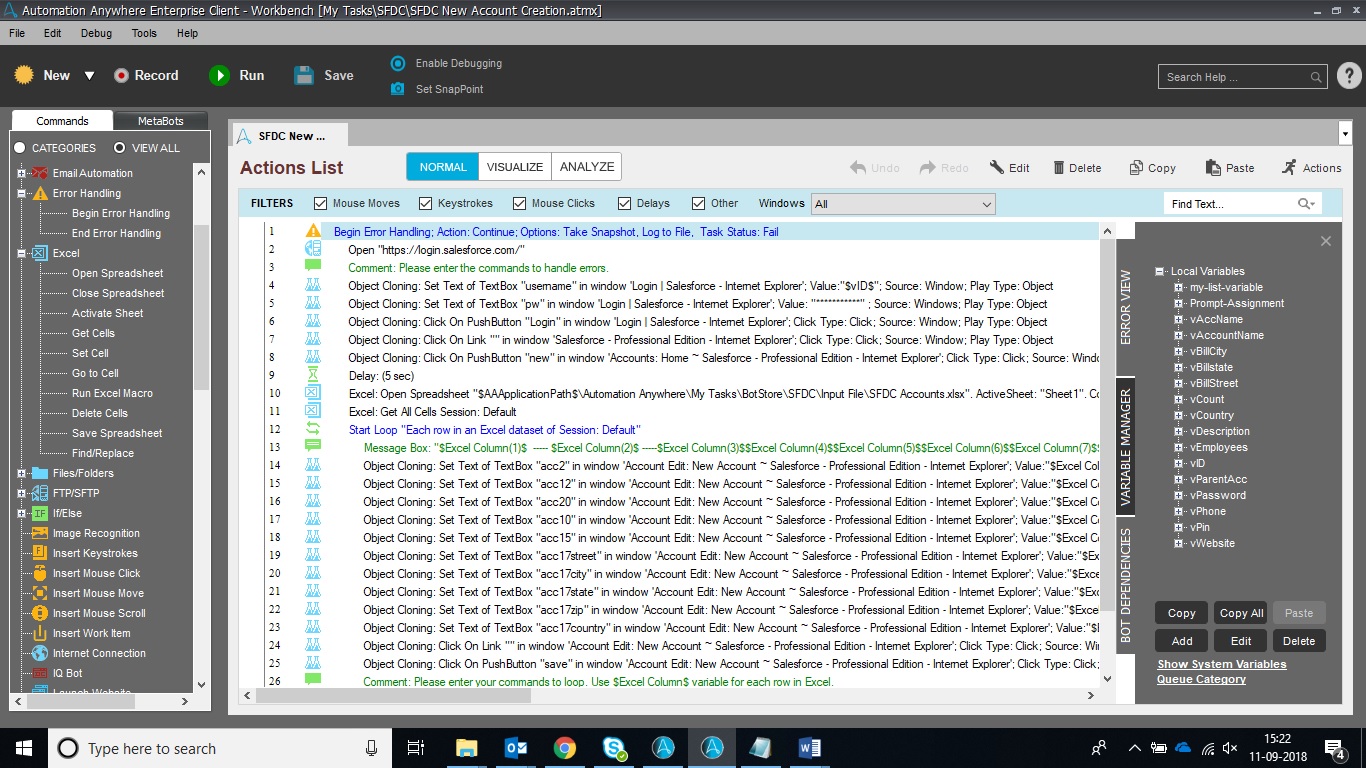Screen dimensions: 1366x768
Task: Click the Set SnapPoint camera icon
Action: click(x=398, y=89)
